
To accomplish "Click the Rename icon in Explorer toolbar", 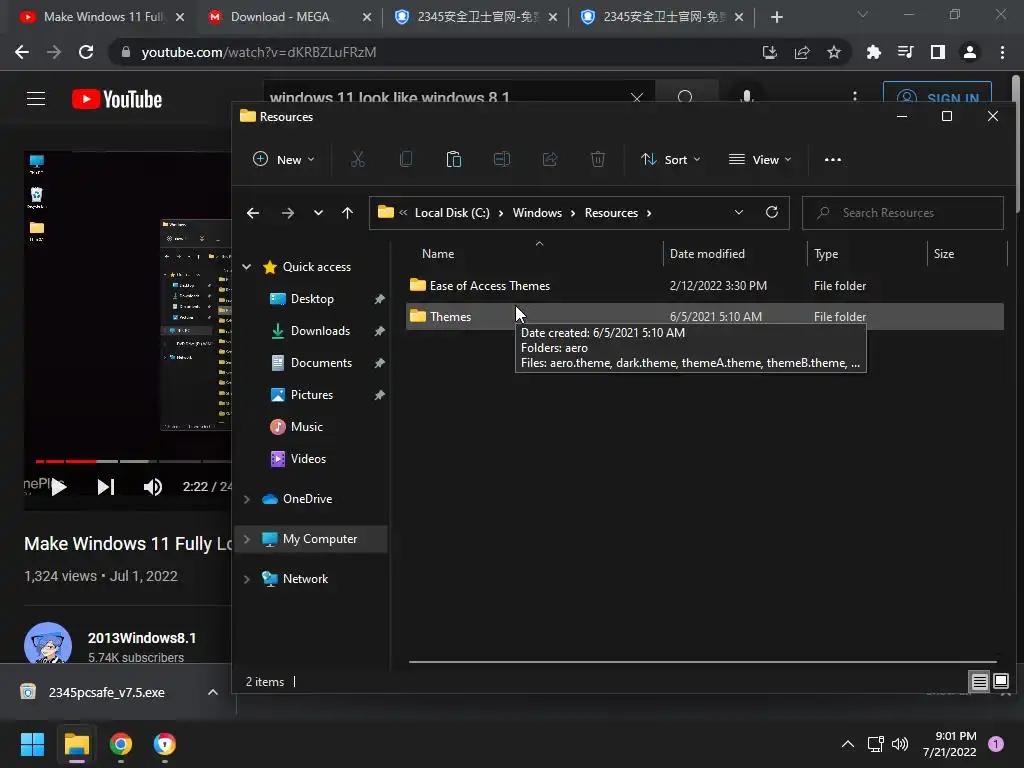I will (x=502, y=159).
